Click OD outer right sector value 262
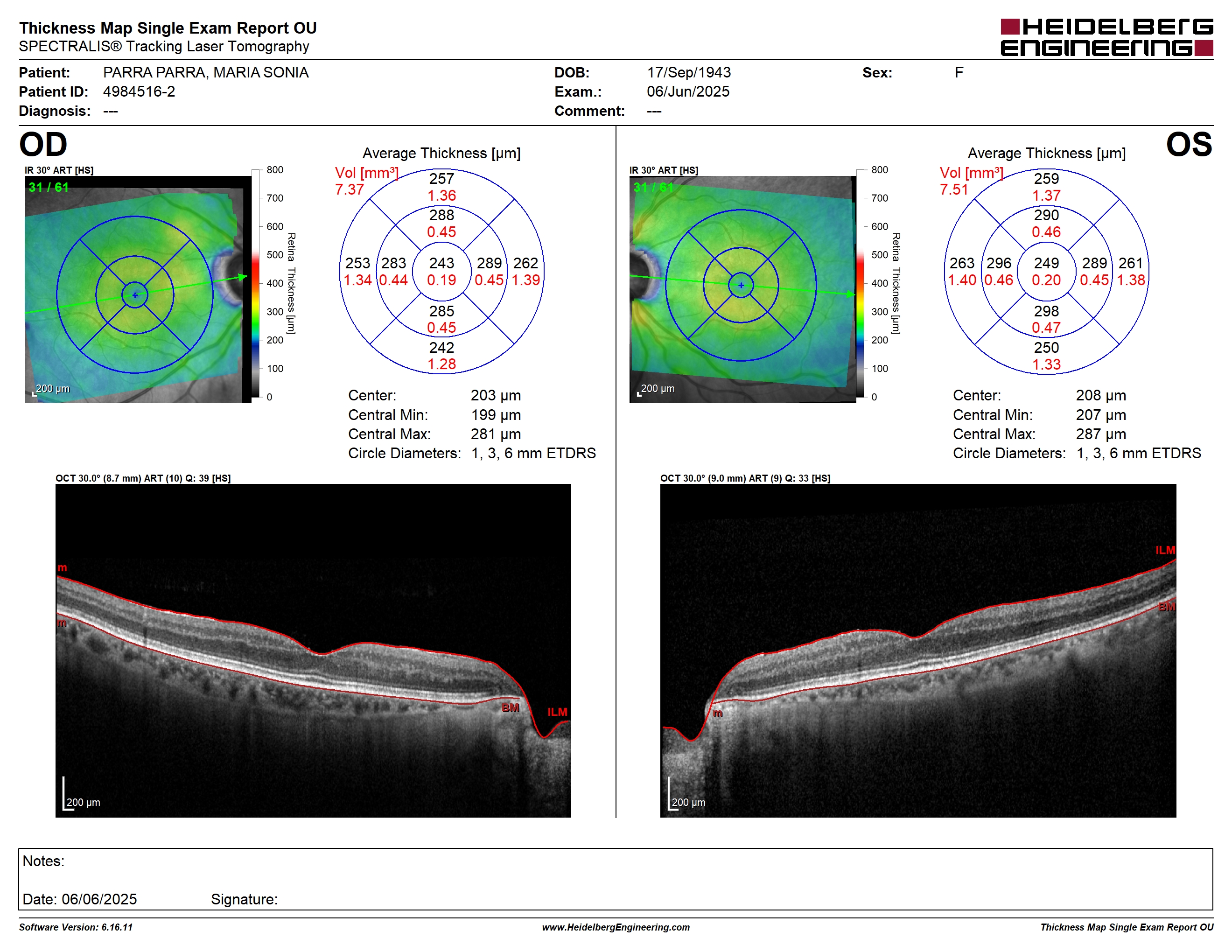 526,263
